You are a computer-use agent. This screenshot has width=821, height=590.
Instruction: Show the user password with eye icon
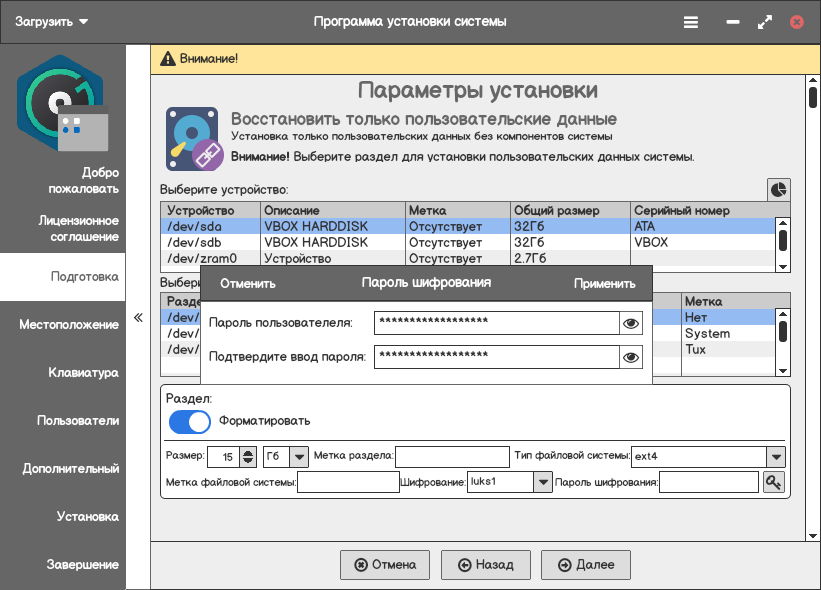[x=631, y=323]
